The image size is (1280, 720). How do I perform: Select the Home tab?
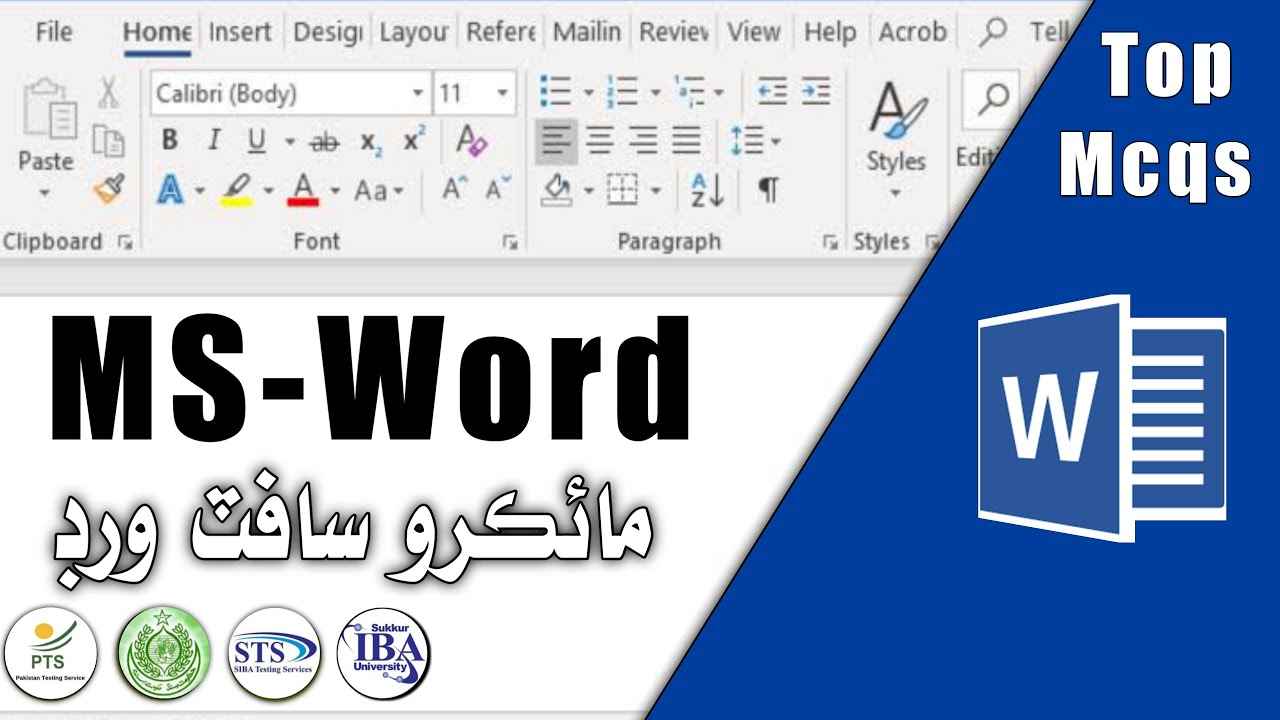click(x=157, y=32)
